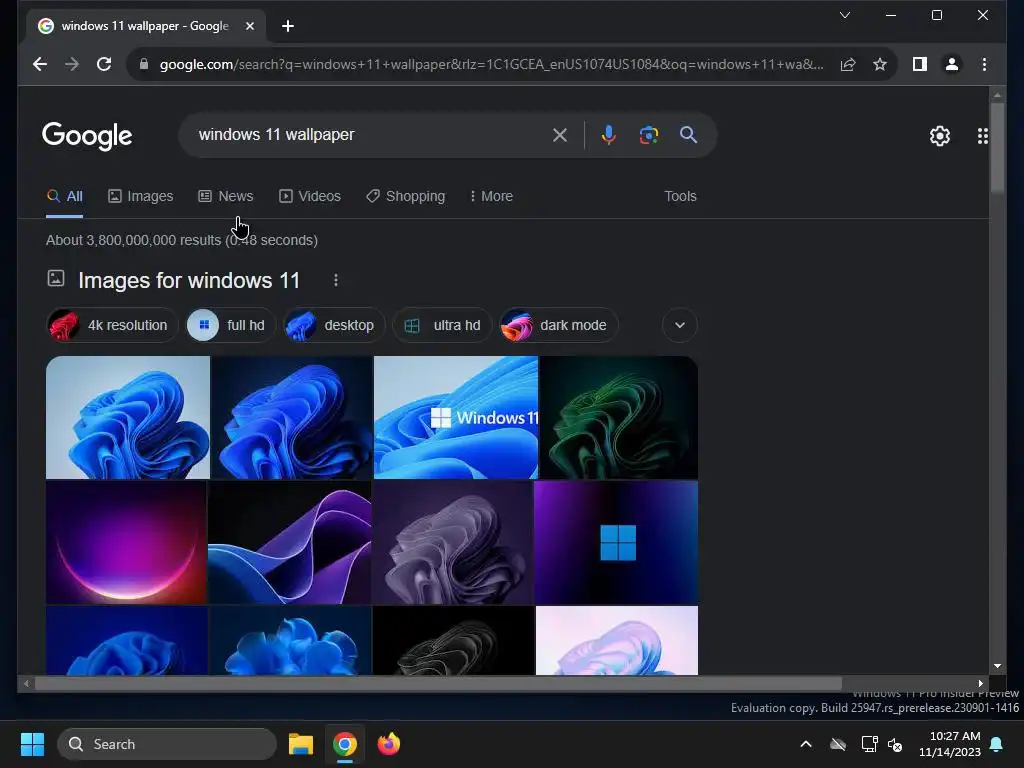Clear the search box with the X
This screenshot has height=768, width=1024.
pyautogui.click(x=560, y=135)
